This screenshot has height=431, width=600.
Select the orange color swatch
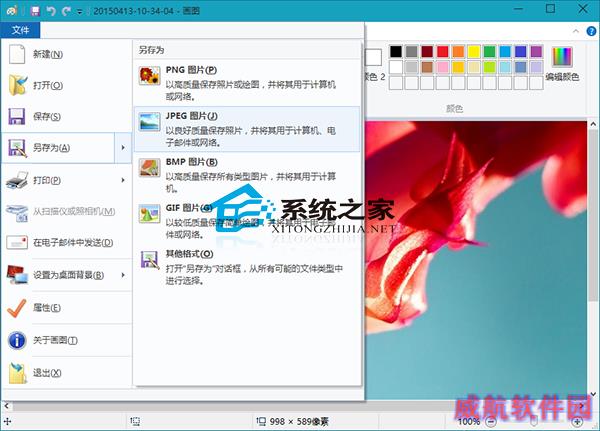(458, 51)
